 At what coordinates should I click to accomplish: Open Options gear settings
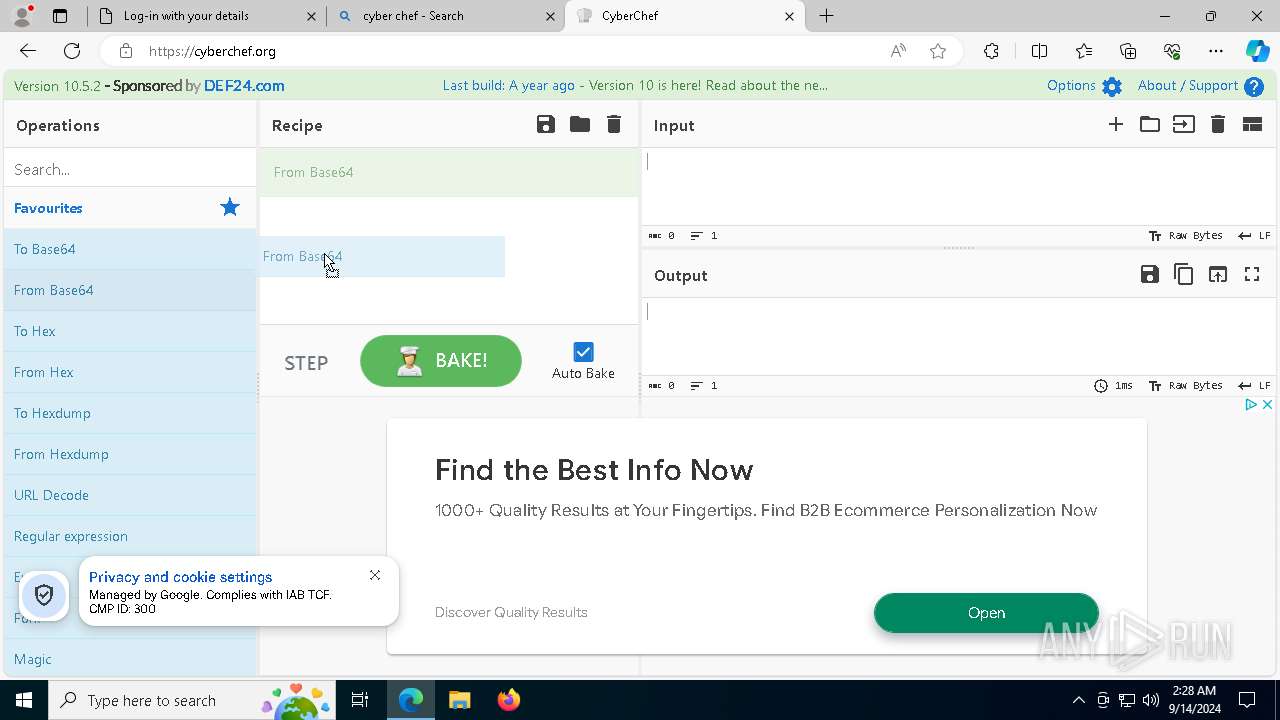(1112, 87)
